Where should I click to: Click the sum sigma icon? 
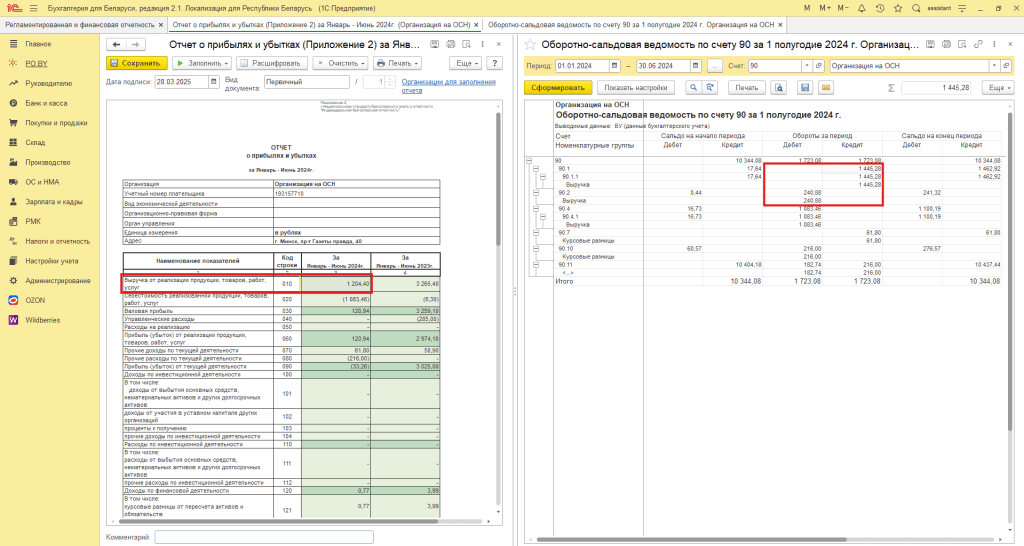click(x=891, y=88)
